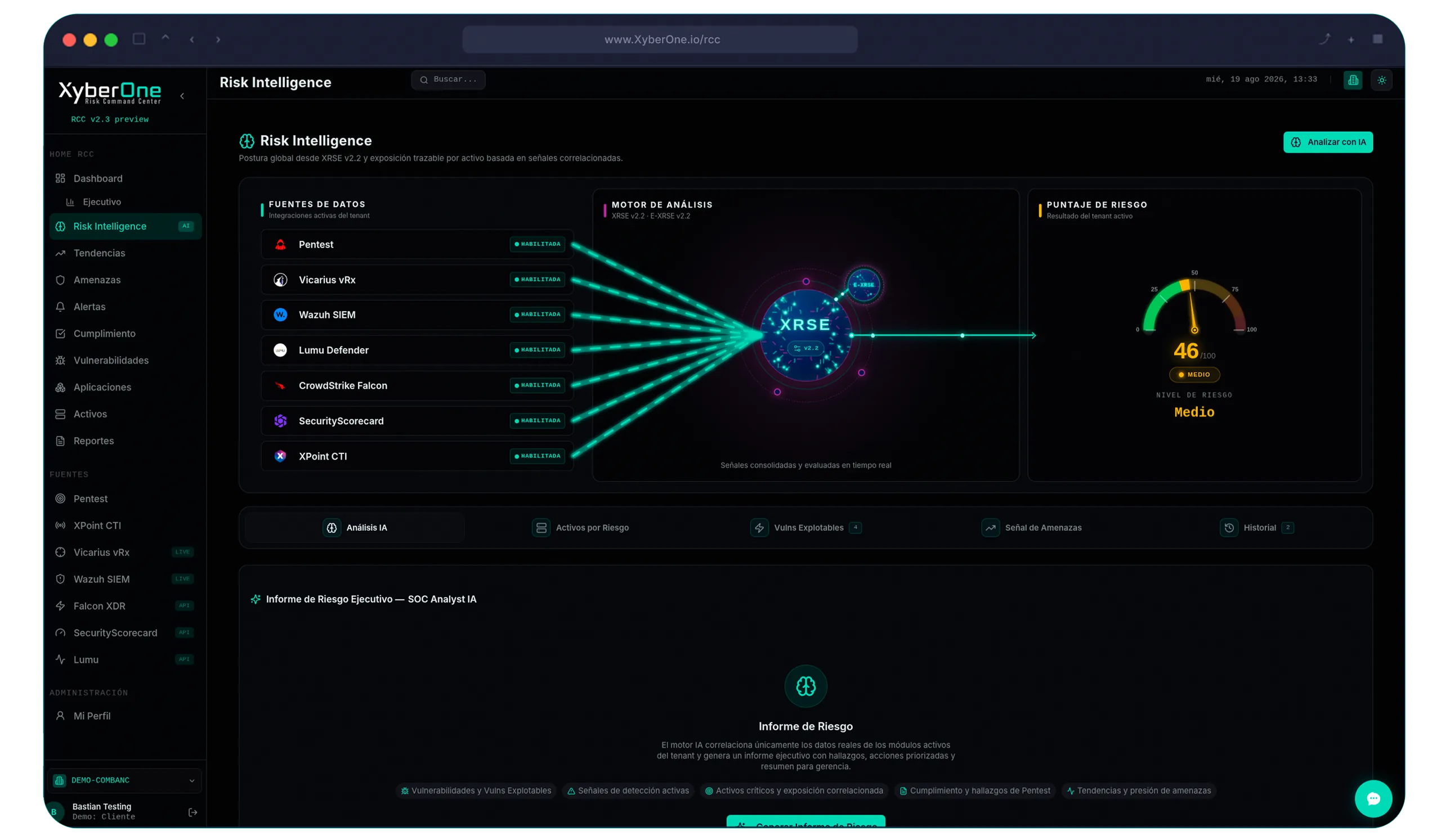
Task: Click the Habilitada badge on the Pentest row
Action: 538,244
